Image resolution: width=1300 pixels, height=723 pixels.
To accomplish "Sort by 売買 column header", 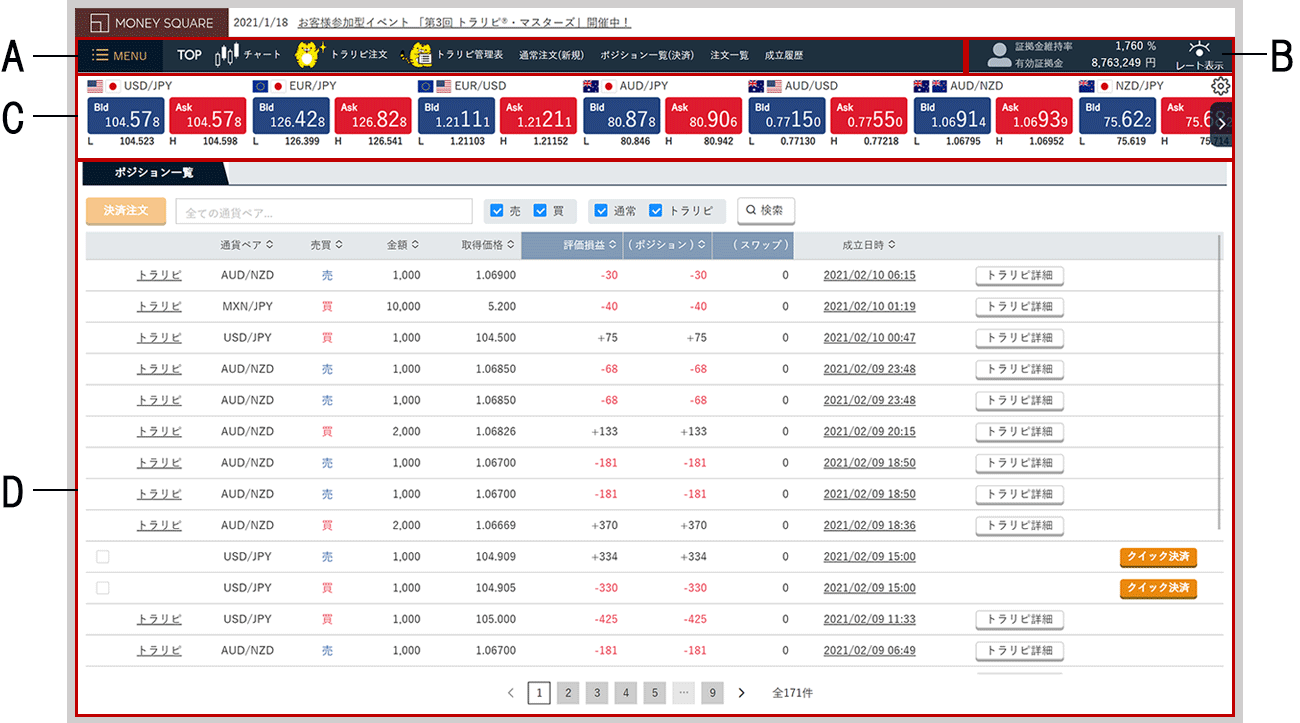I will [327, 245].
